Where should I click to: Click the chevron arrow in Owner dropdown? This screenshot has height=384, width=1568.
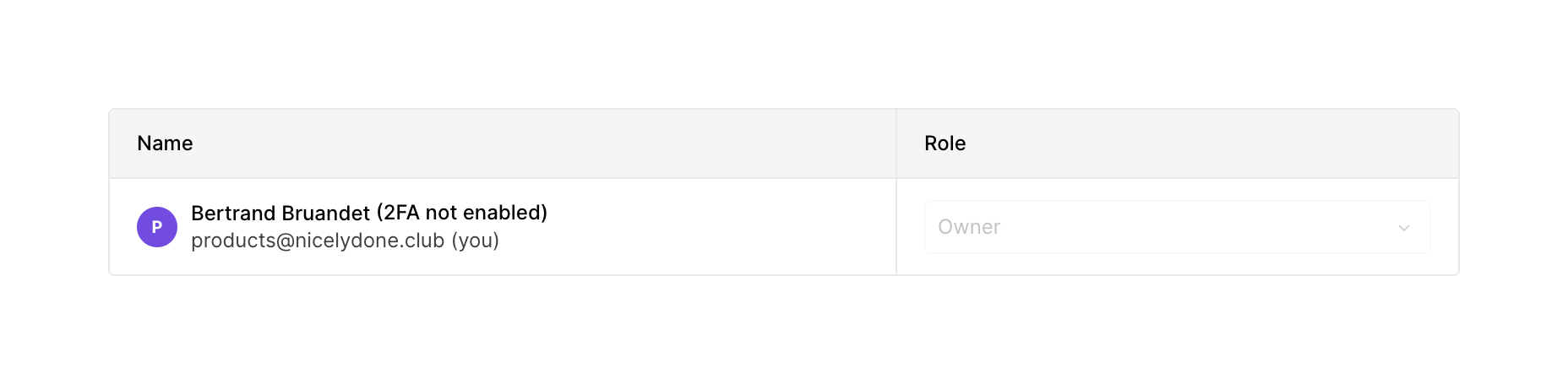(x=1404, y=228)
